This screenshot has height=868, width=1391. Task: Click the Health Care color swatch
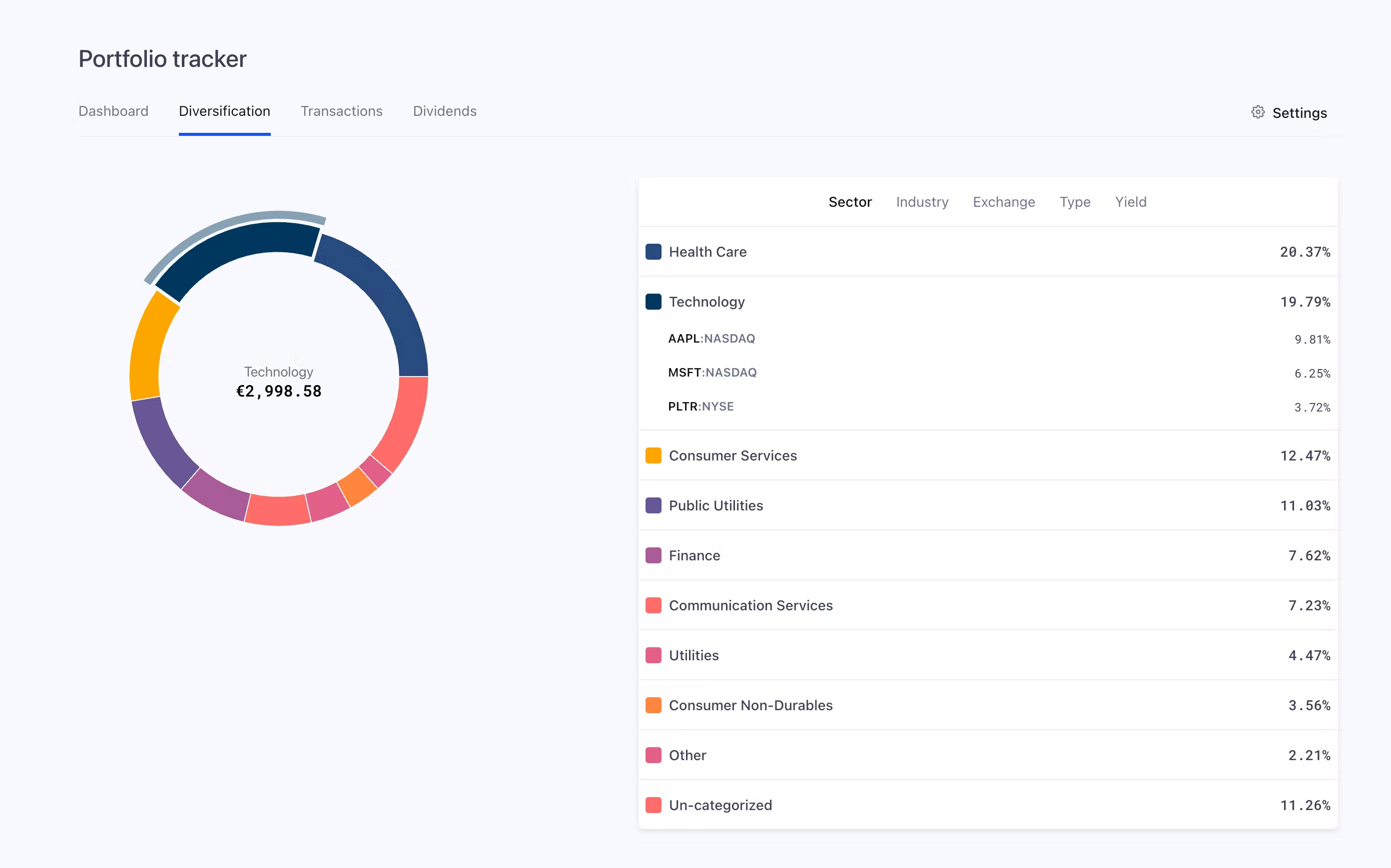[653, 252]
